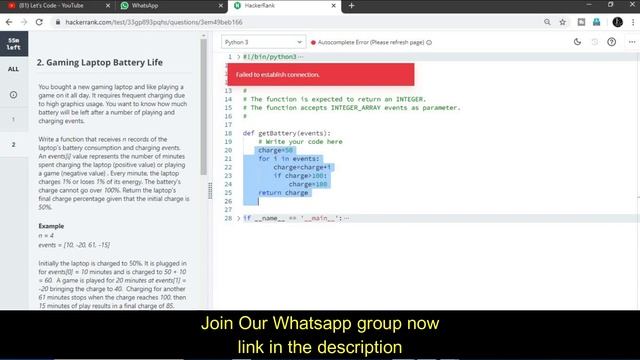Screen dimensions: 640x360
Task: Click the red autocomplete error status dot
Action: (x=313, y=42)
